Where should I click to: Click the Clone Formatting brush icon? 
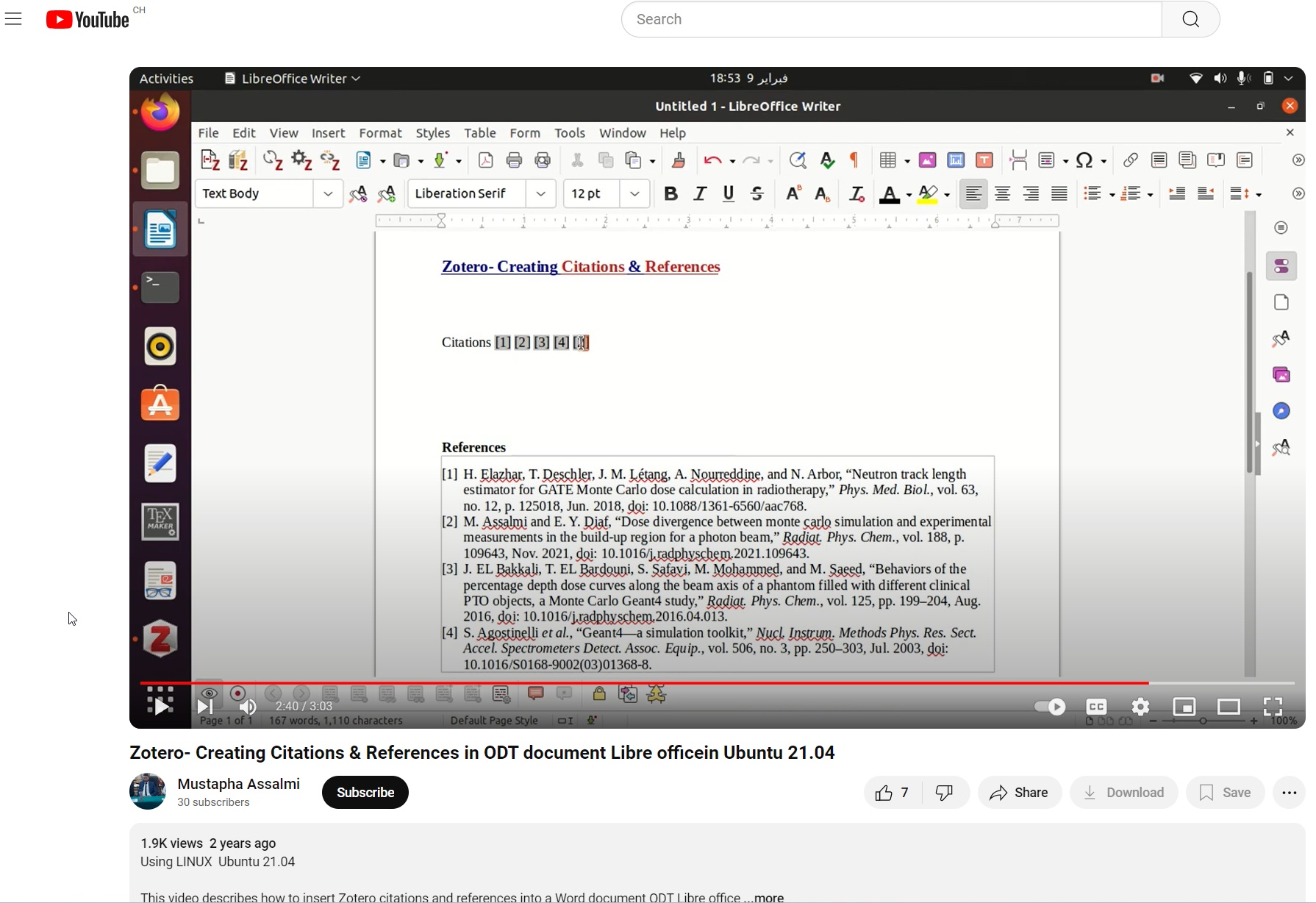[x=679, y=160]
